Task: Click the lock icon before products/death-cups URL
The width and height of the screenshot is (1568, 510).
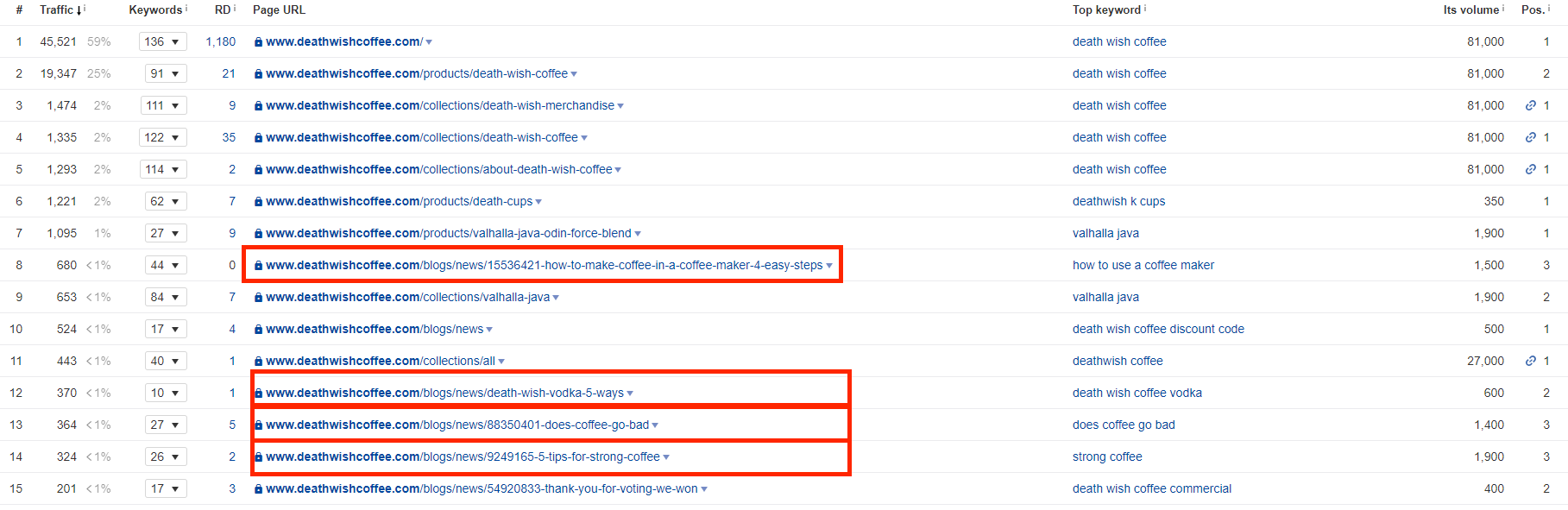Action: (x=258, y=201)
